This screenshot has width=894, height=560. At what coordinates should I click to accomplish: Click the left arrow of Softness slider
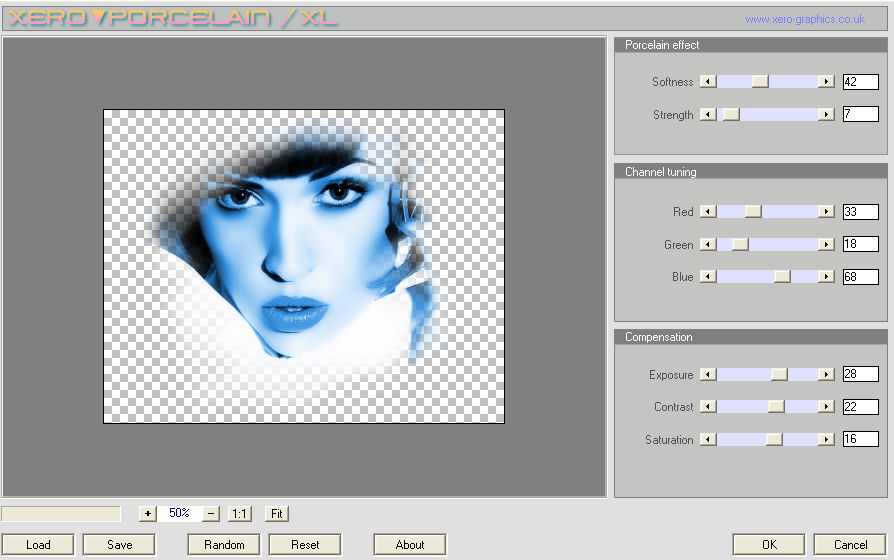(708, 82)
